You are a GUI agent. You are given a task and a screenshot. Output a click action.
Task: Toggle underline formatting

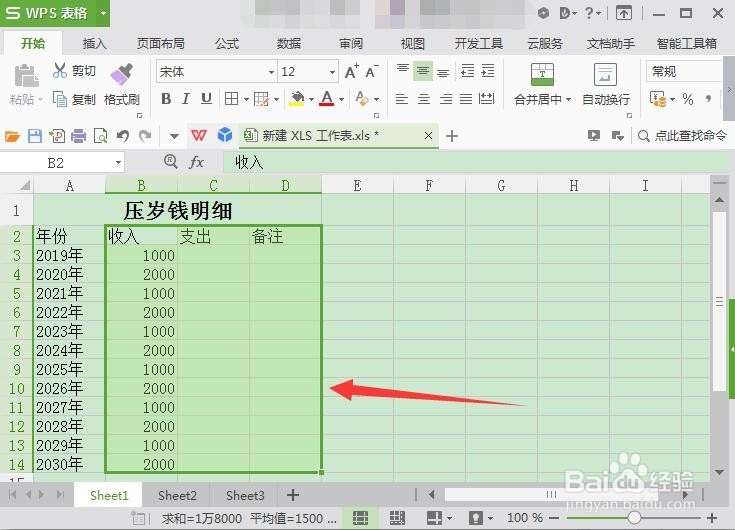click(206, 99)
